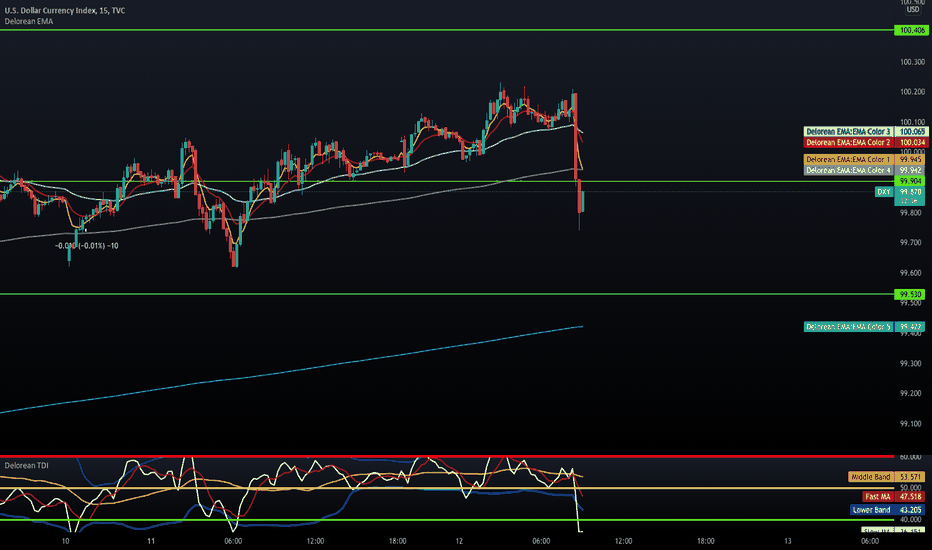Click the 43.205 Lower Band value

911,510
